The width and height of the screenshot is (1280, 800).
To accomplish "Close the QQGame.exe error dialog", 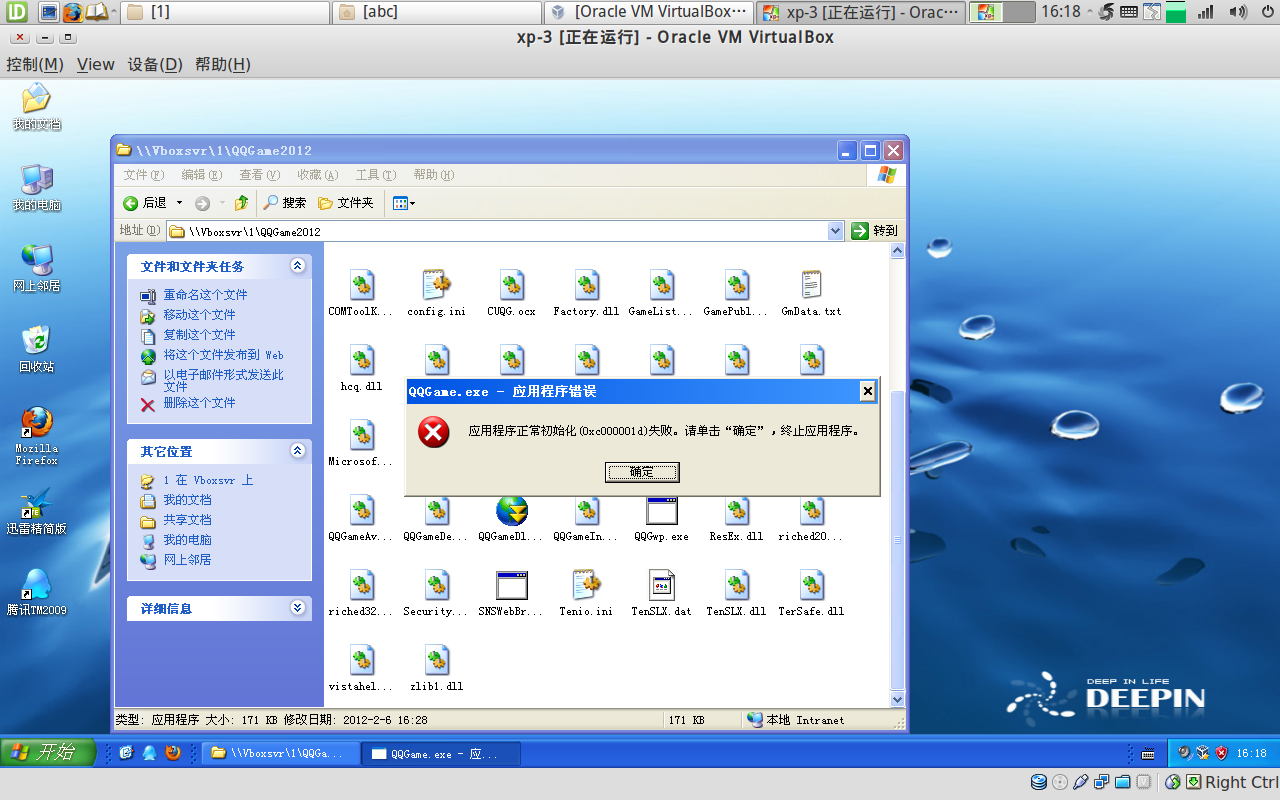I will [x=867, y=392].
